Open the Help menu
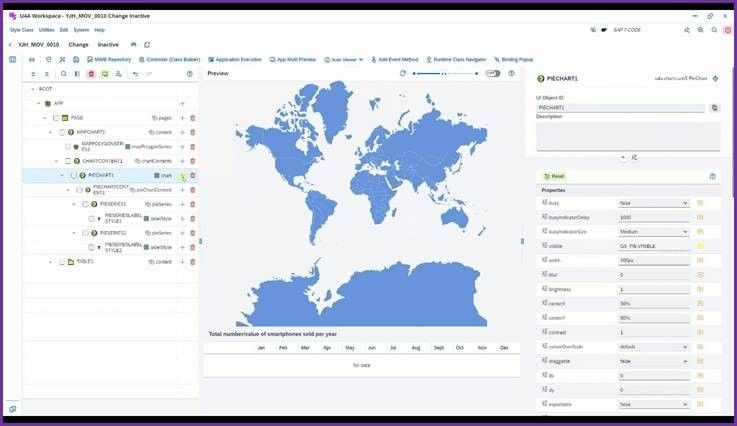This screenshot has width=737, height=426. click(x=100, y=30)
